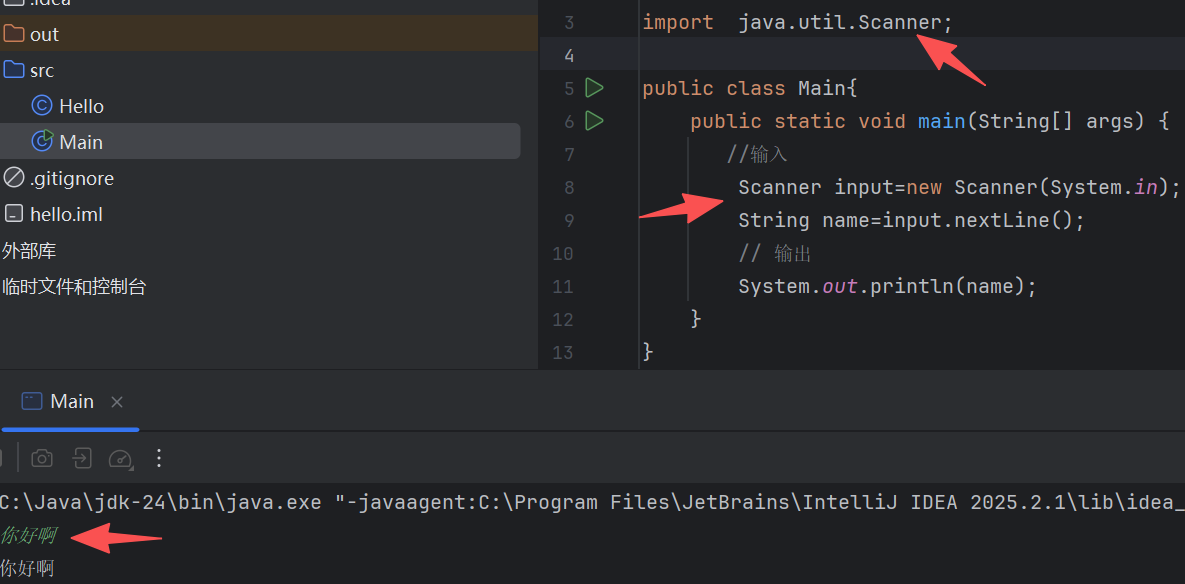1185x584 pixels.
Task: Open the vertical three-dot more menu
Action: pos(158,458)
